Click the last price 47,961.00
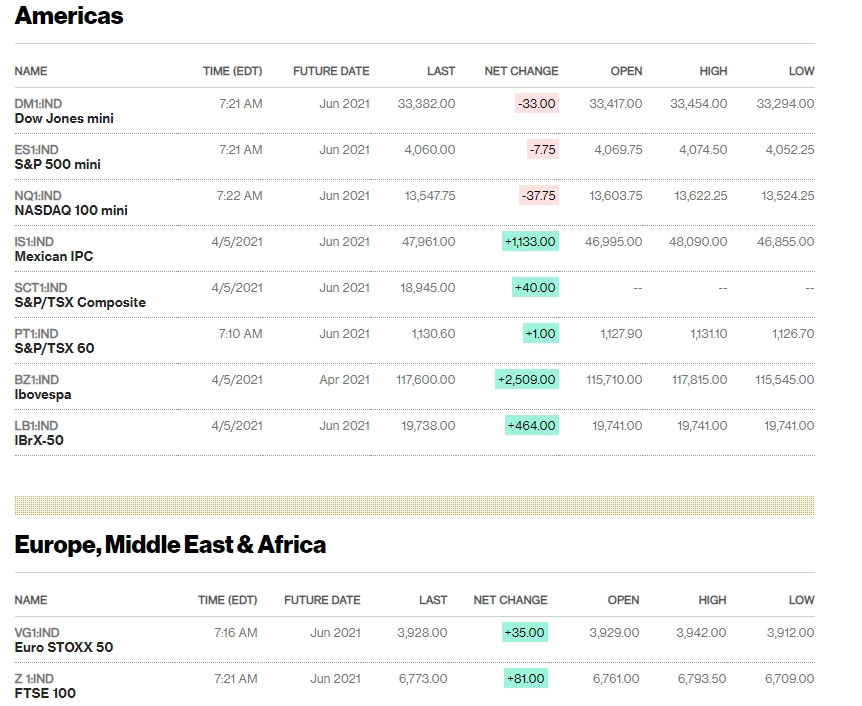Viewport: 862px width, 706px height. pos(428,242)
